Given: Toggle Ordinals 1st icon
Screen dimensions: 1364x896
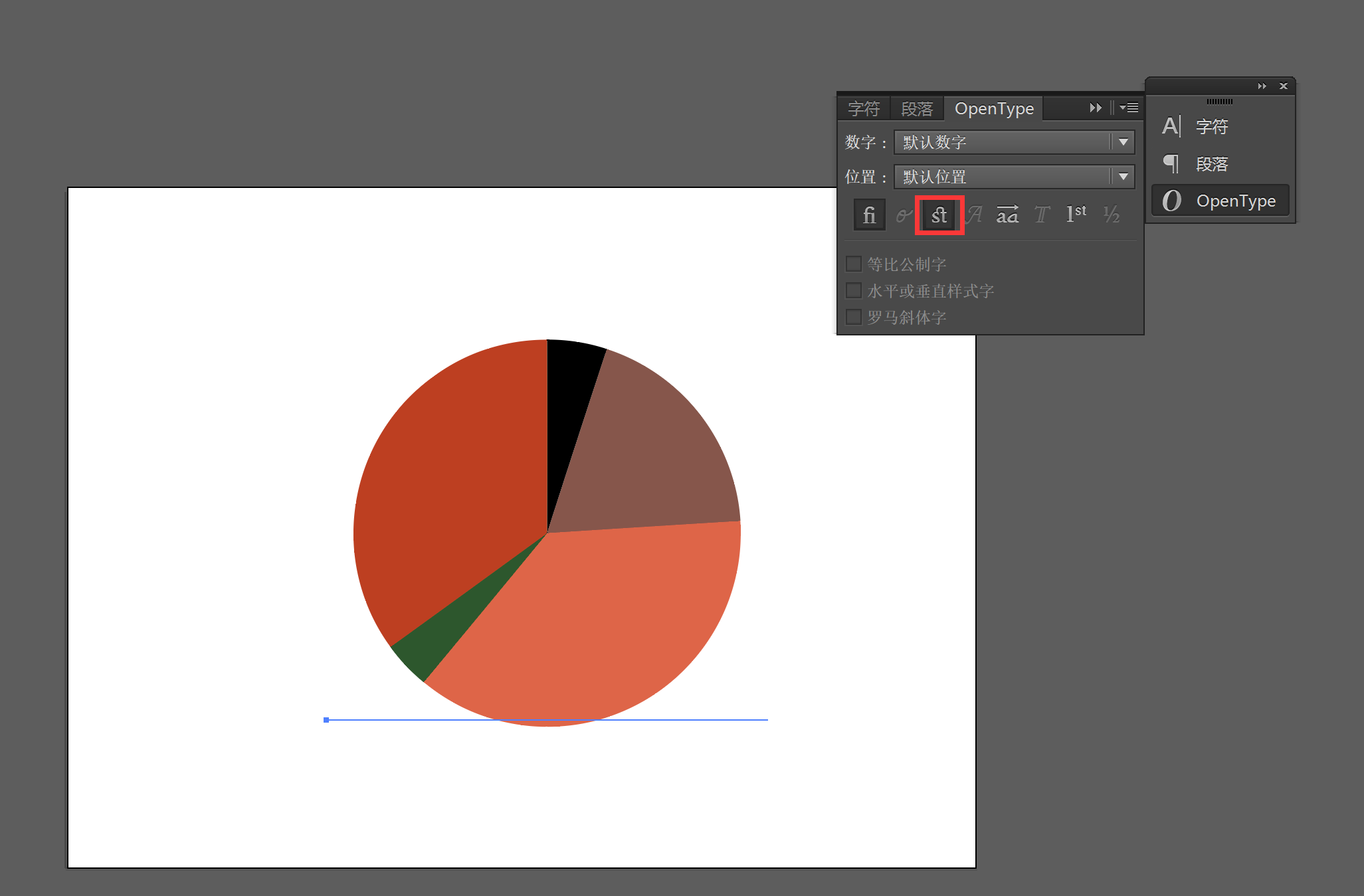Looking at the screenshot, I should 1076,214.
